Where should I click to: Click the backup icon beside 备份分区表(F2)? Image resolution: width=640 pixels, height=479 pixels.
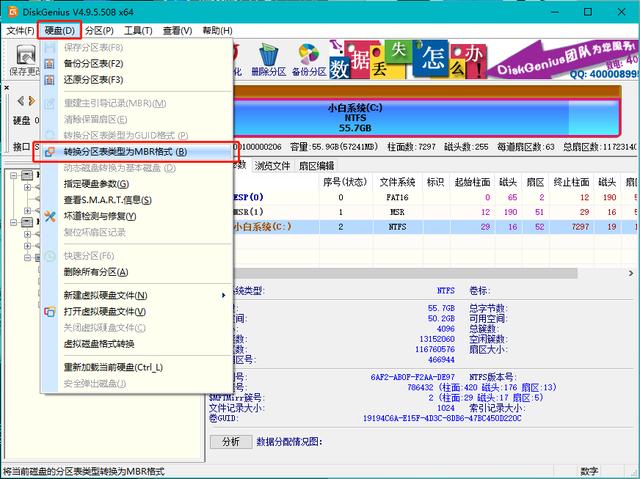point(49,64)
